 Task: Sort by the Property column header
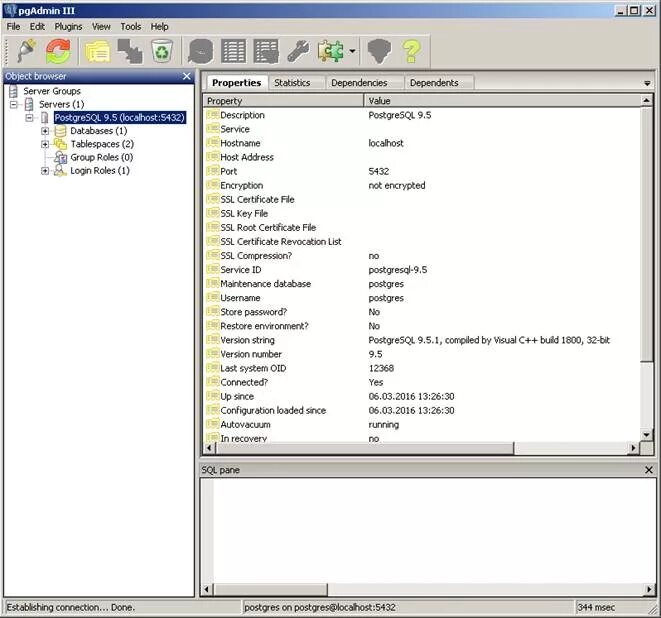[x=284, y=101]
